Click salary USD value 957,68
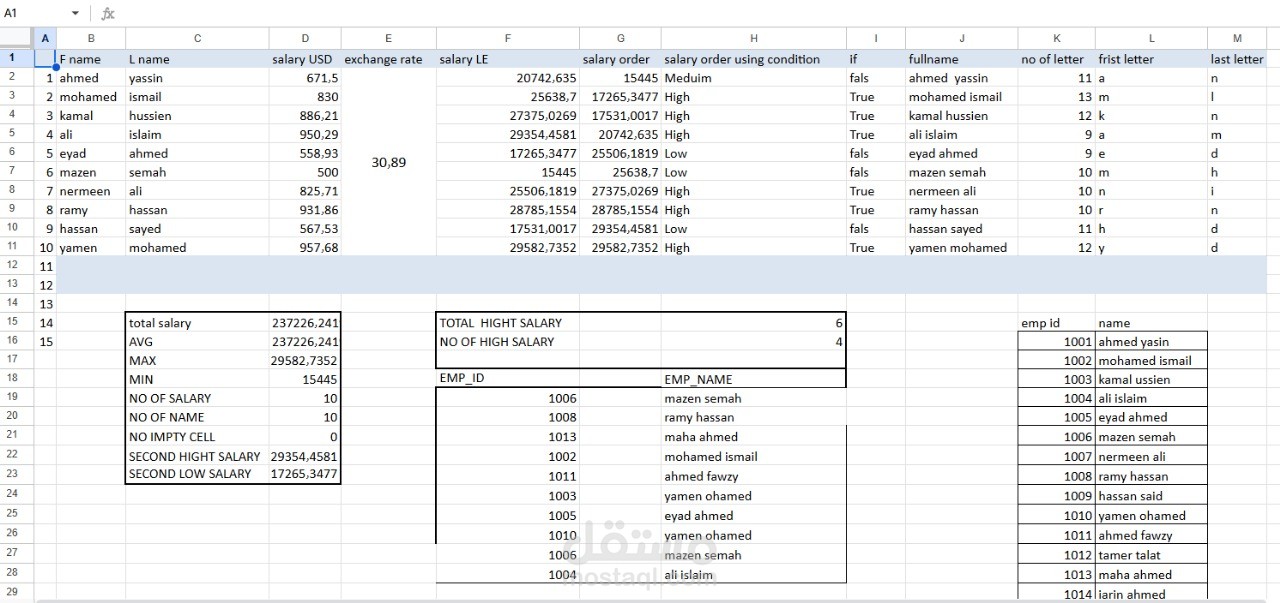 pos(305,247)
